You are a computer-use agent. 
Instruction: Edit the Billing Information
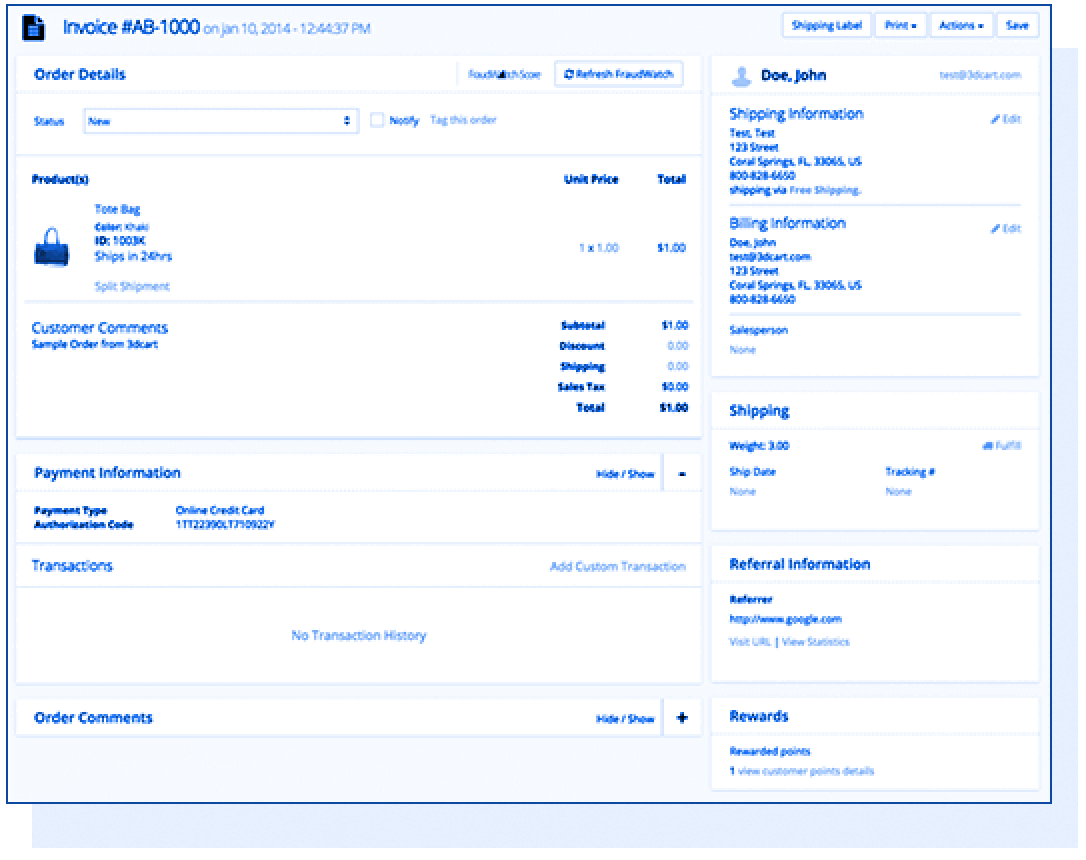tap(1006, 229)
